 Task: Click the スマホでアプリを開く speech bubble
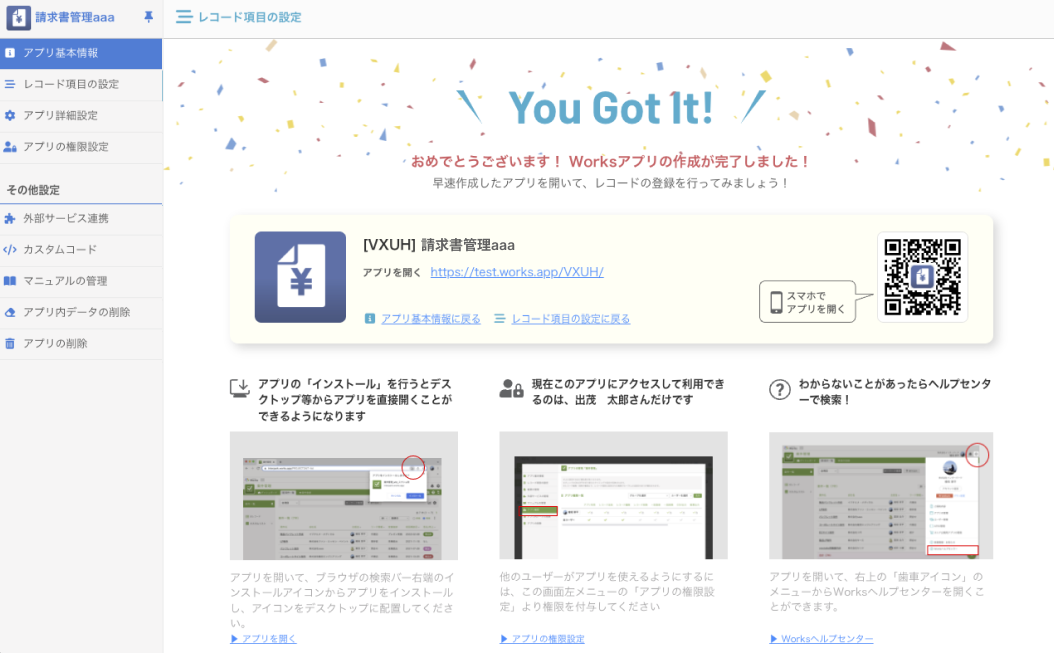point(808,302)
